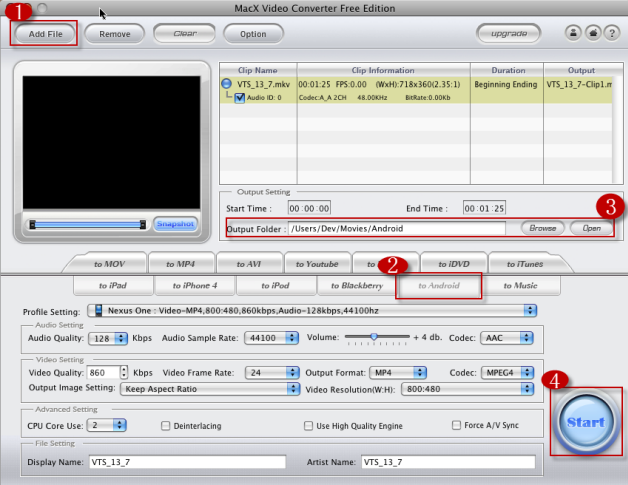Enable Use High Quality Engine

click(x=308, y=426)
